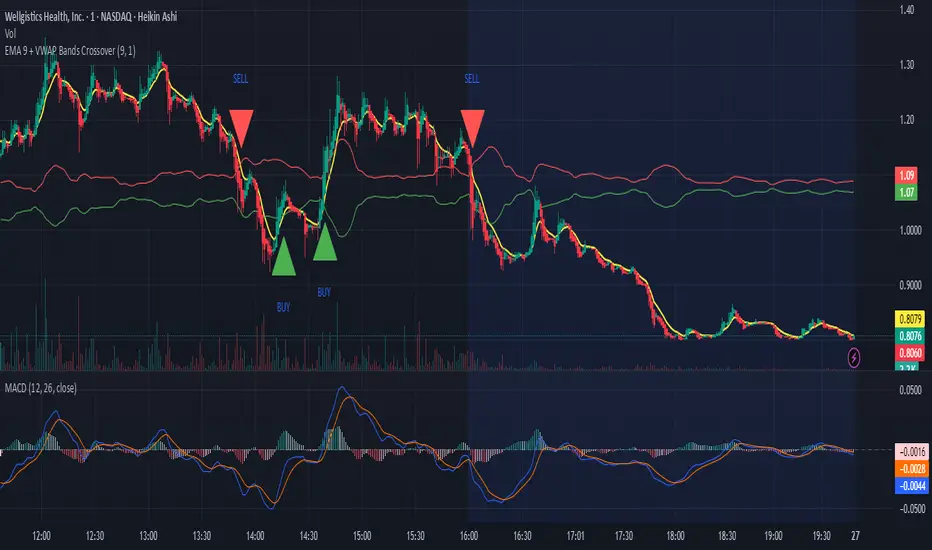Open the EMA 9 + VWAP Bands Crossover legend
Screen dimensions: 932x550
pos(70,51)
